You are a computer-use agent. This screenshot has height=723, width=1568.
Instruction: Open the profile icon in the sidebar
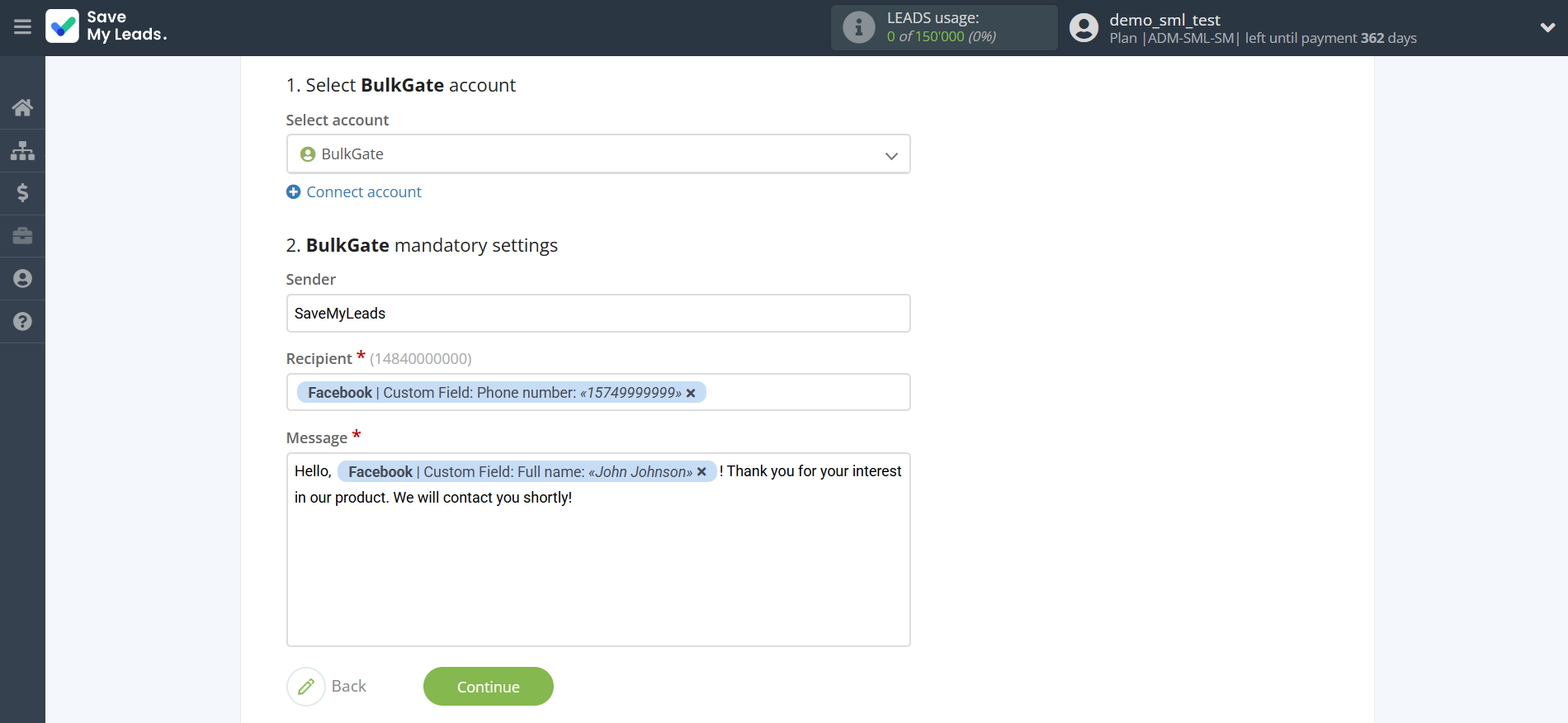tap(22, 279)
